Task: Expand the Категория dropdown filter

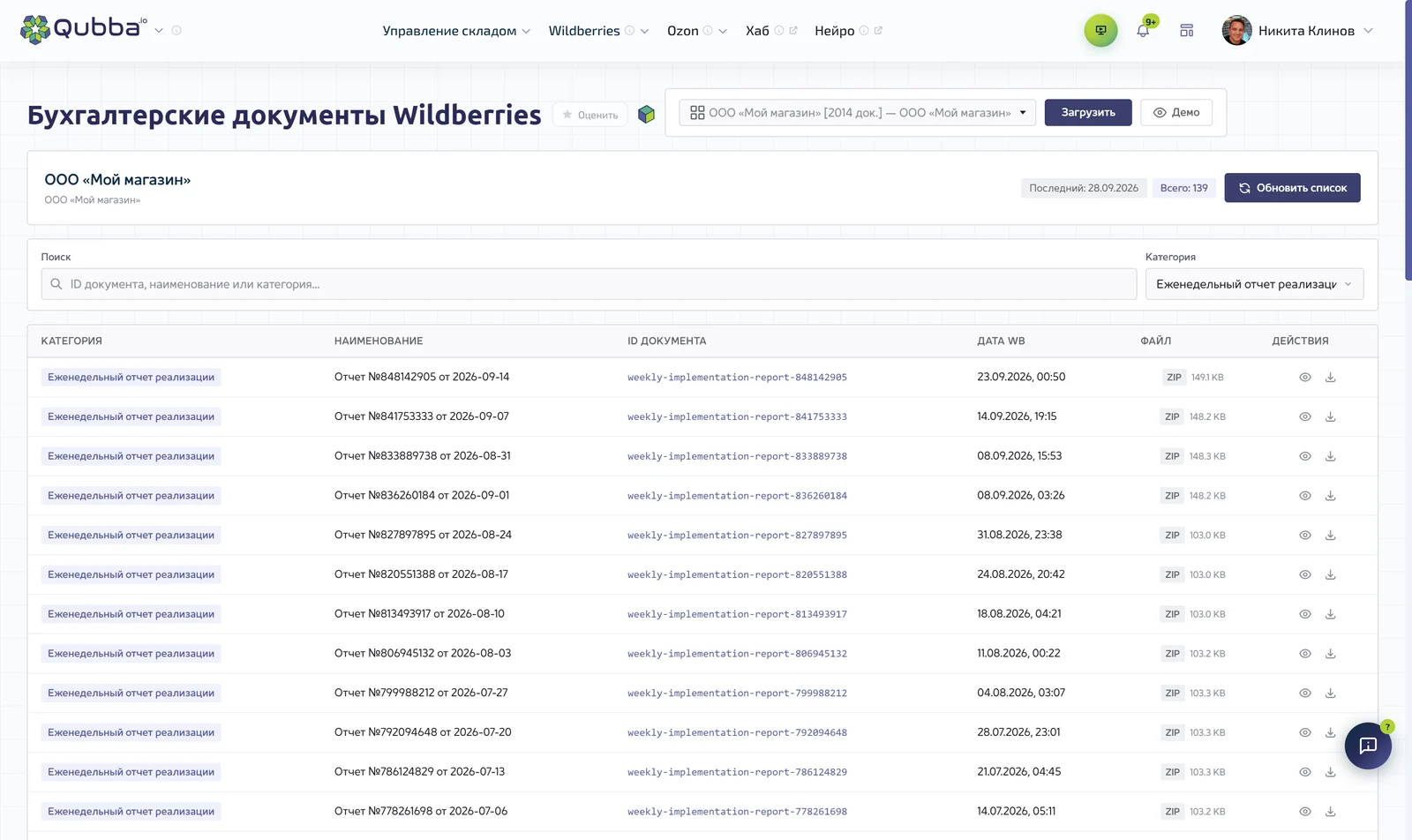Action: (x=1254, y=284)
